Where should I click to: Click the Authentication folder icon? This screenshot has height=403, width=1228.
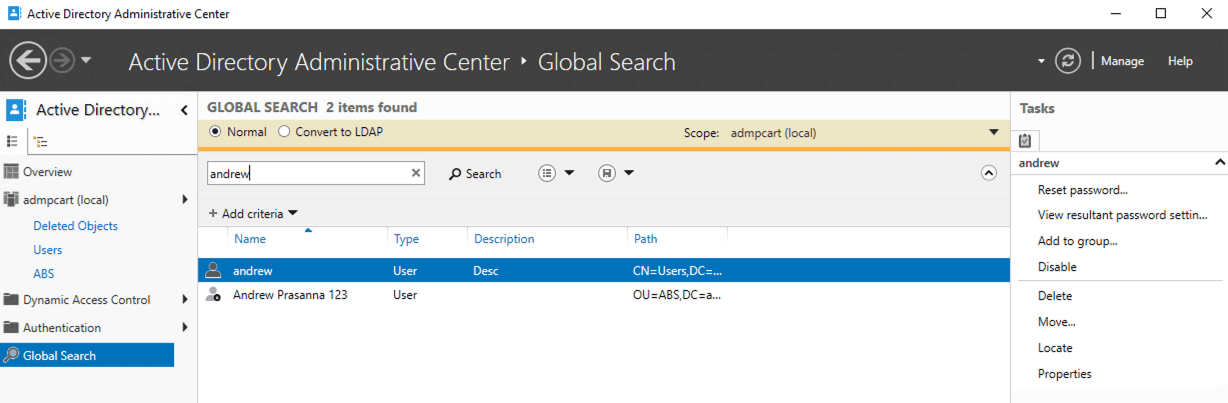(11, 328)
